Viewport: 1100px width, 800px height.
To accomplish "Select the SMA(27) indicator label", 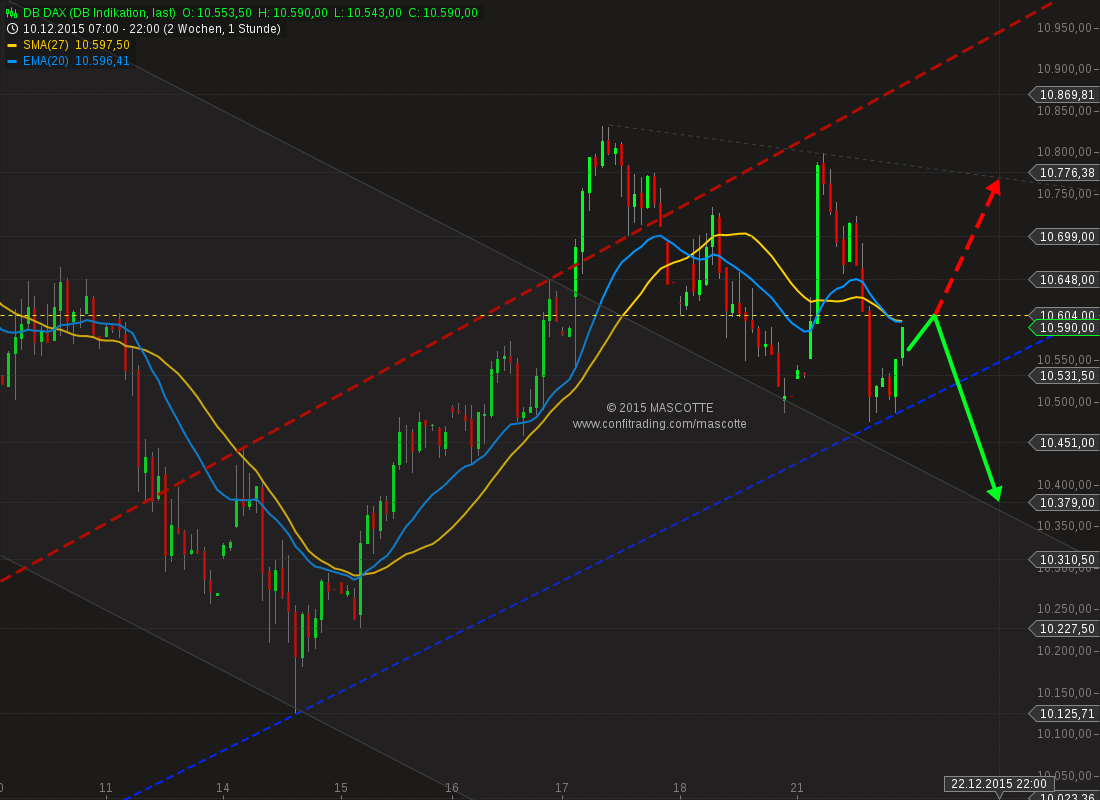I will point(46,45).
